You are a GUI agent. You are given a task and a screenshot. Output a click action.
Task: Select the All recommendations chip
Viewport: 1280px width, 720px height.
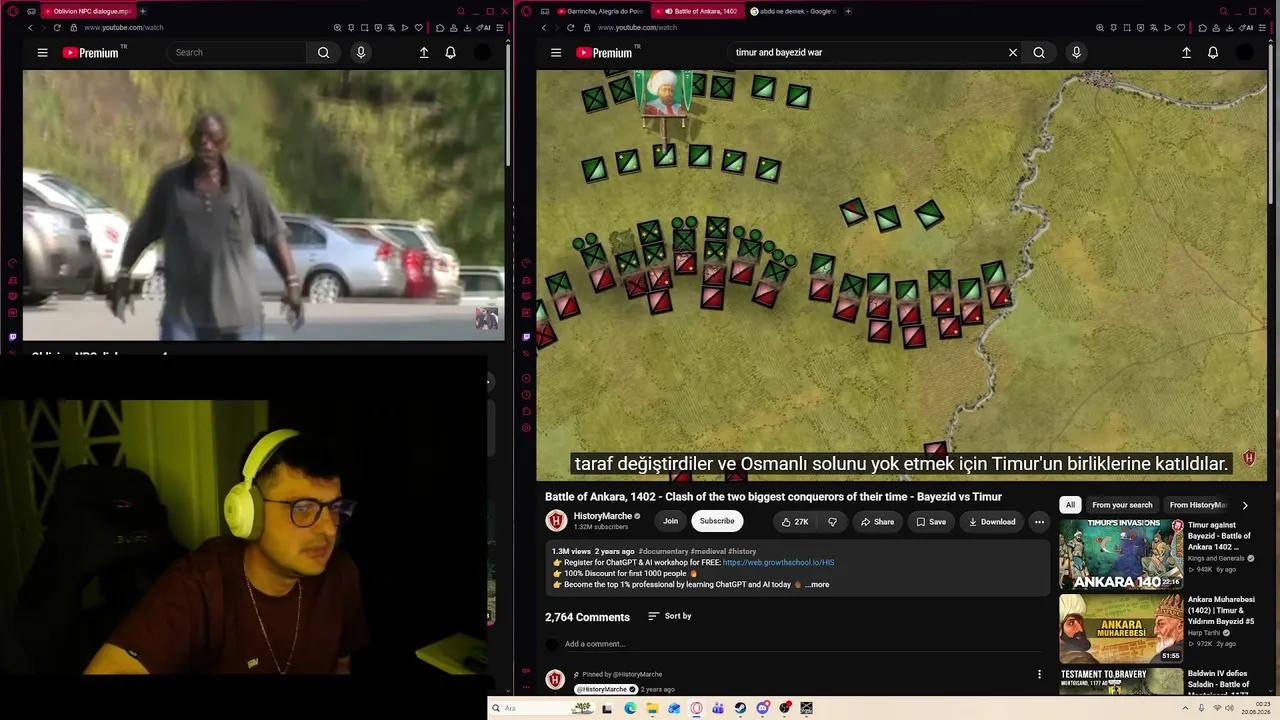point(1070,505)
